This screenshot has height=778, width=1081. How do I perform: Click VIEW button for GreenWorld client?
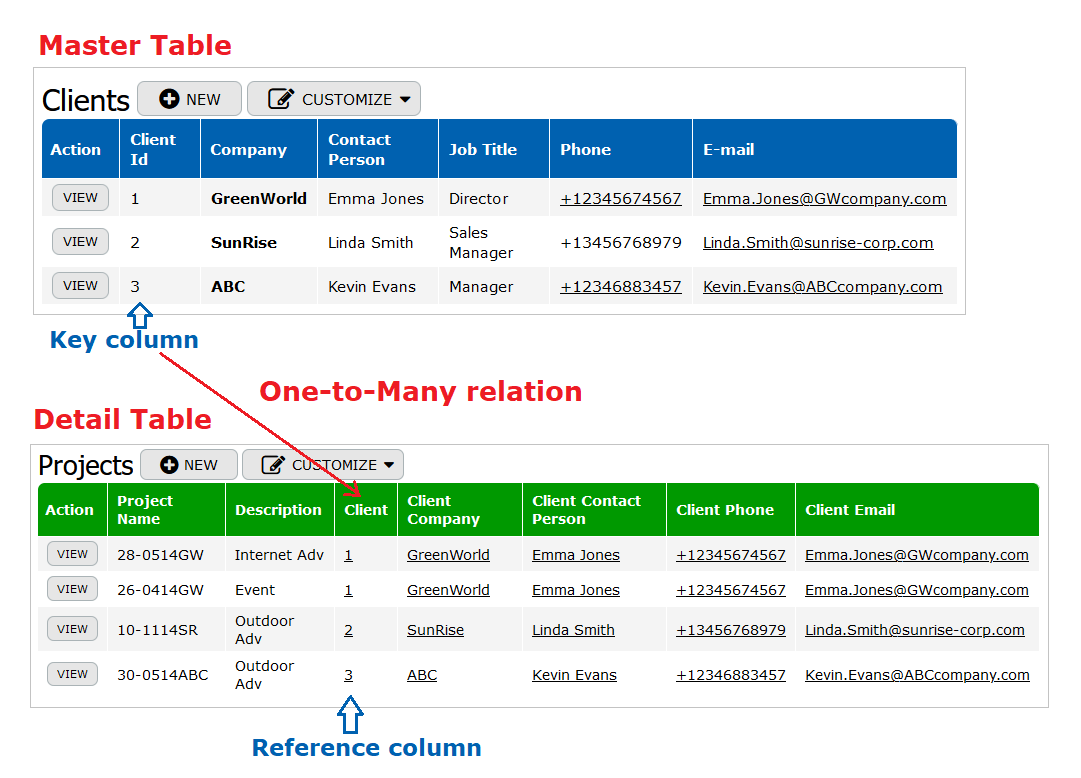(80, 198)
